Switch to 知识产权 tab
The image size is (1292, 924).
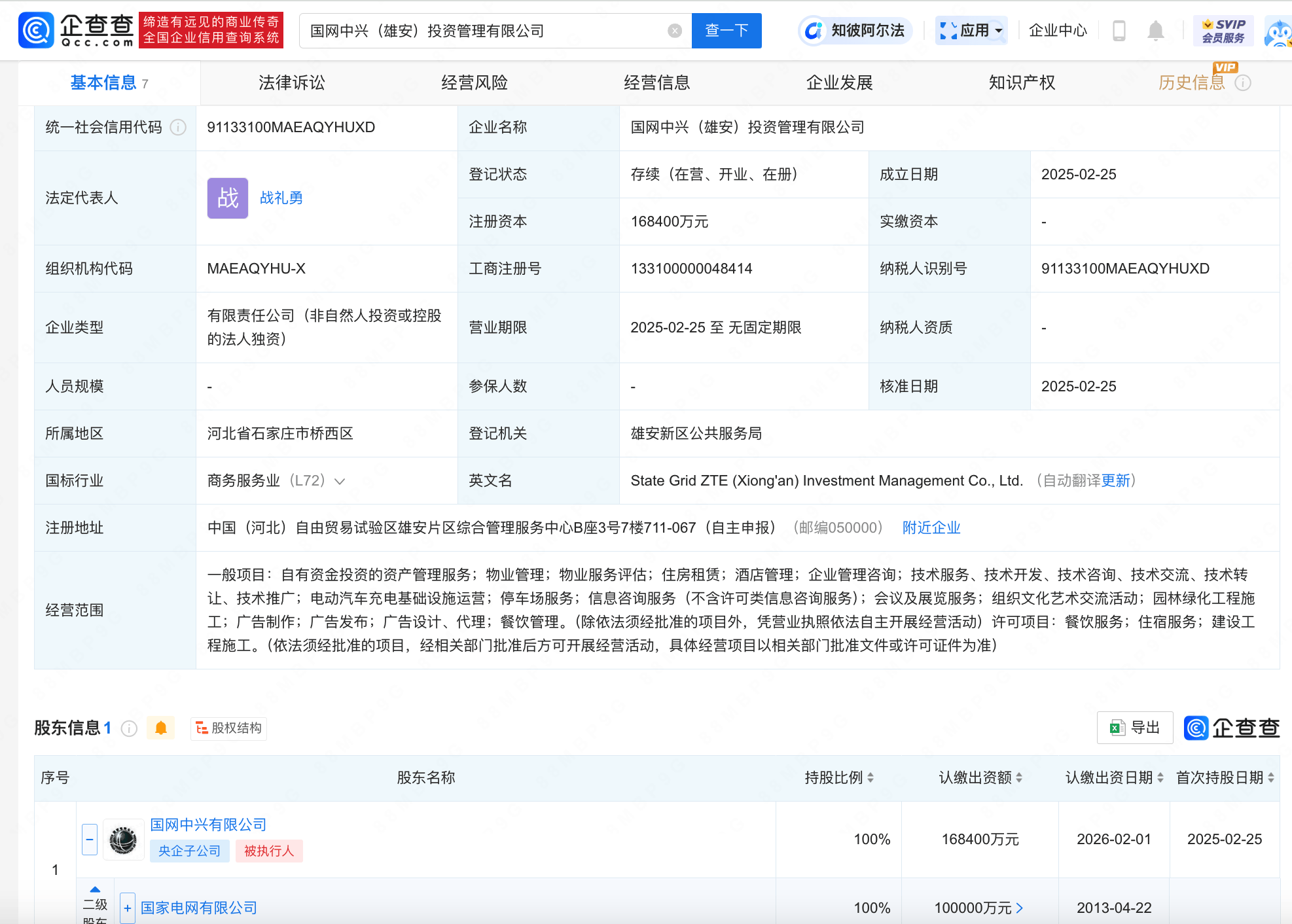pos(1022,83)
